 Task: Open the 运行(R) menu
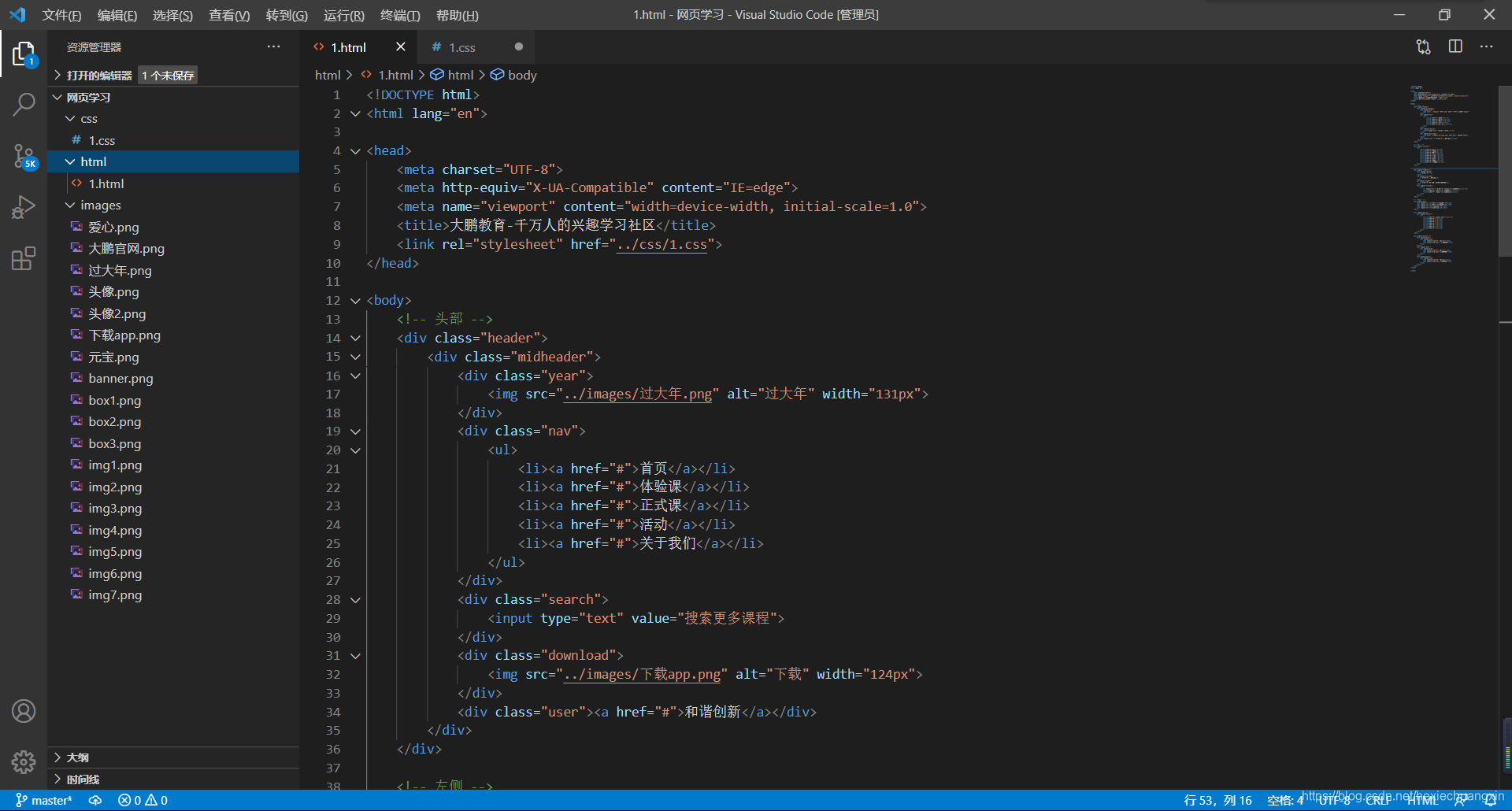tap(343, 15)
